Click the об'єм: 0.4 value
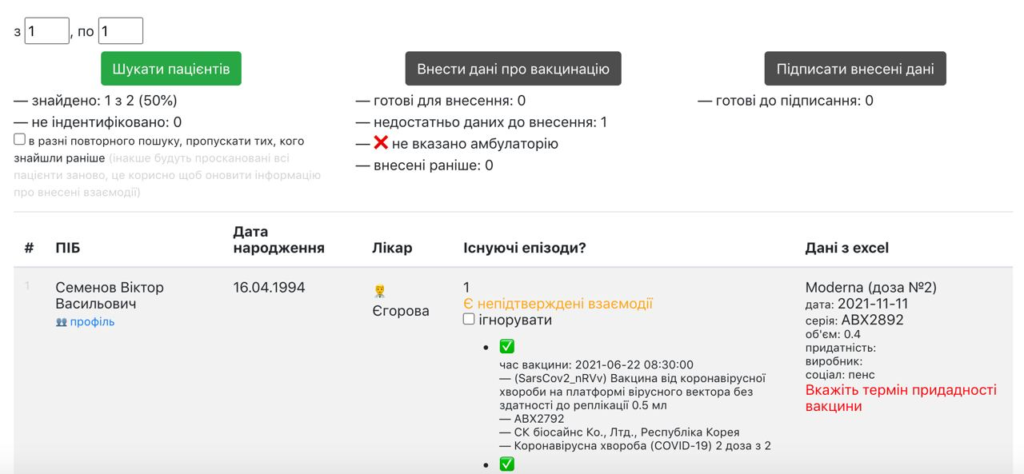 coord(833,334)
